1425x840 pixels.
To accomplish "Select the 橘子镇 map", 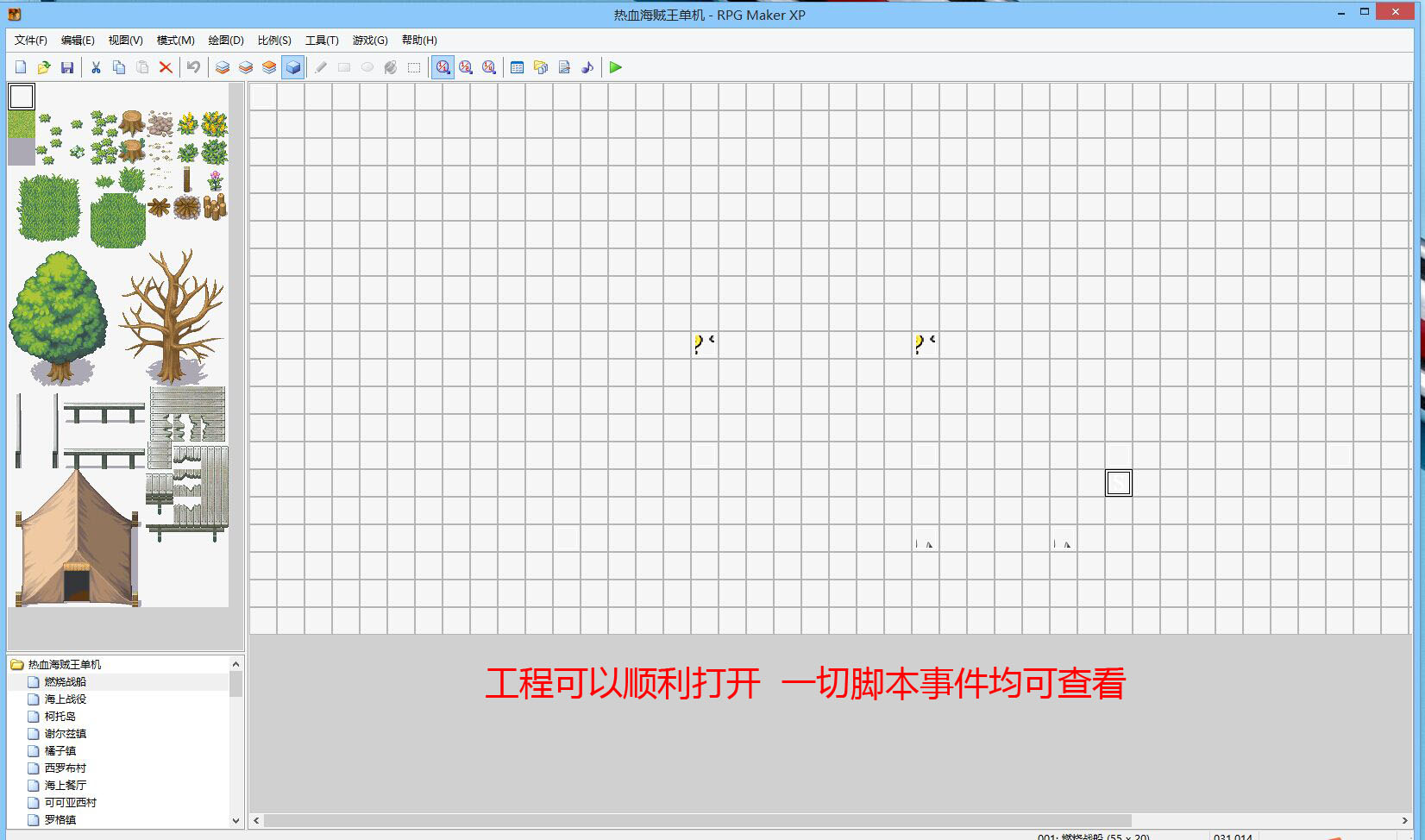I will coord(60,750).
